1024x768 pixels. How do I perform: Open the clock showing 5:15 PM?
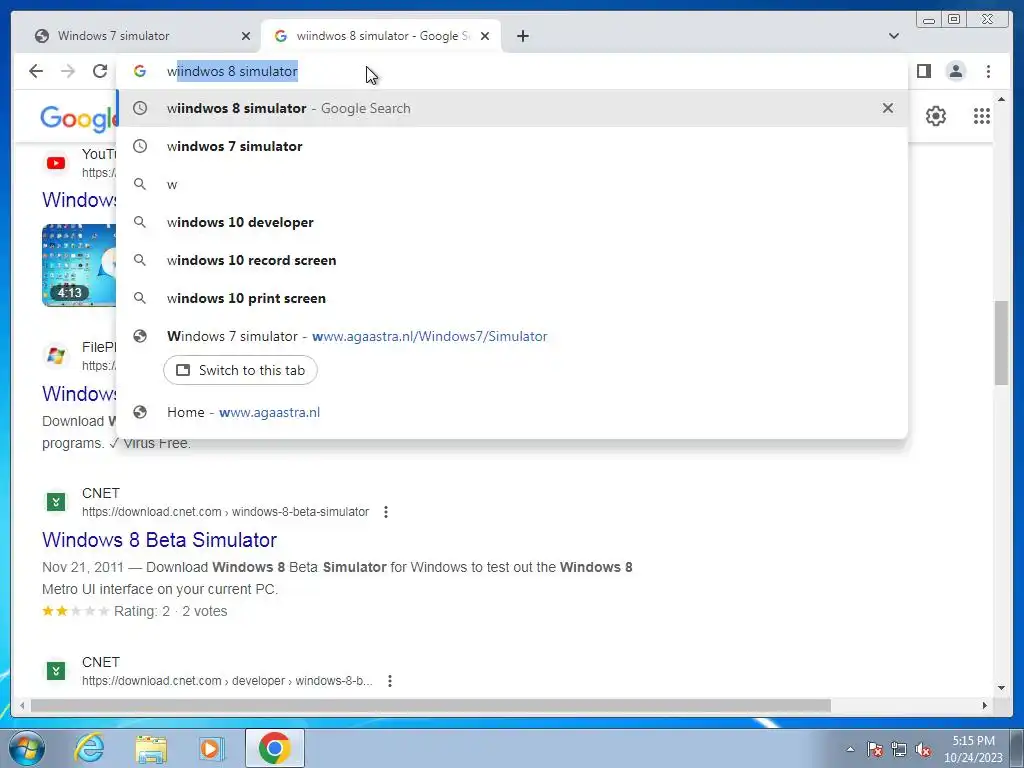point(973,749)
